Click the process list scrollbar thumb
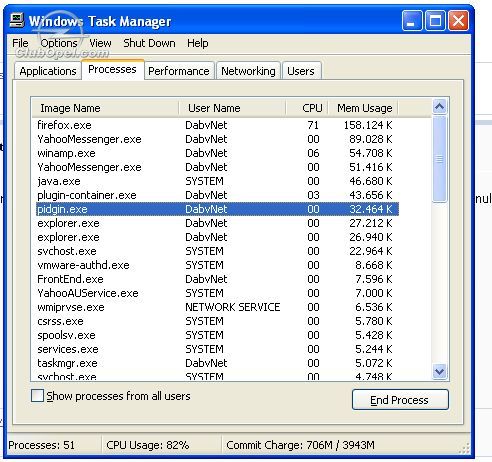Screen dimensions: 492x462 tap(439, 159)
